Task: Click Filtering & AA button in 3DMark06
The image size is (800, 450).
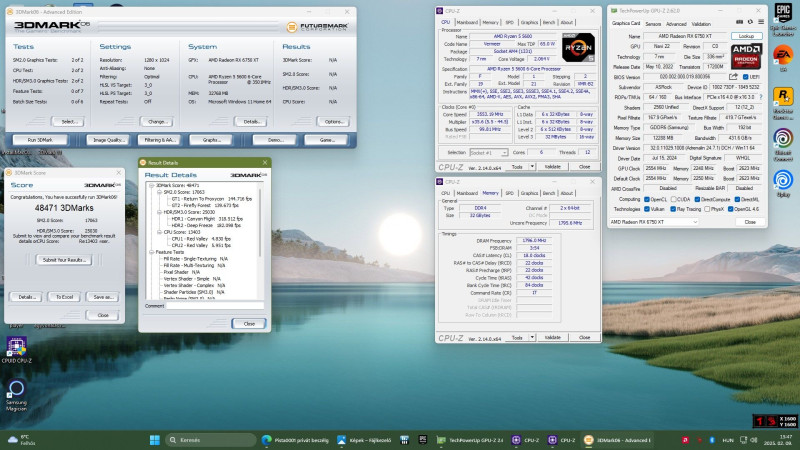Action: [159, 140]
